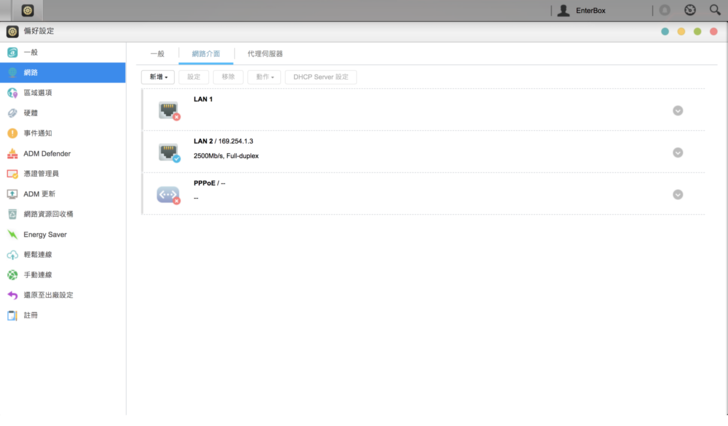Click the grey circle icon beside EnterBox
The width and height of the screenshot is (728, 426).
tap(665, 10)
